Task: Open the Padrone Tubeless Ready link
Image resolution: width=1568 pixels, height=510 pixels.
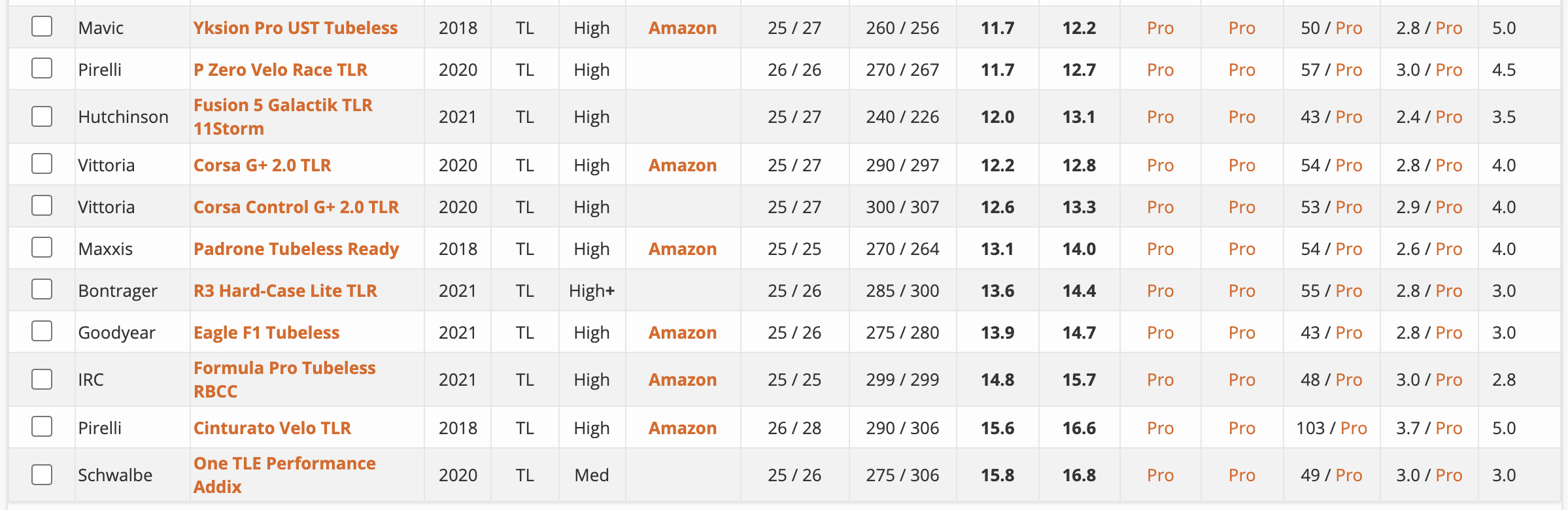Action: point(296,248)
